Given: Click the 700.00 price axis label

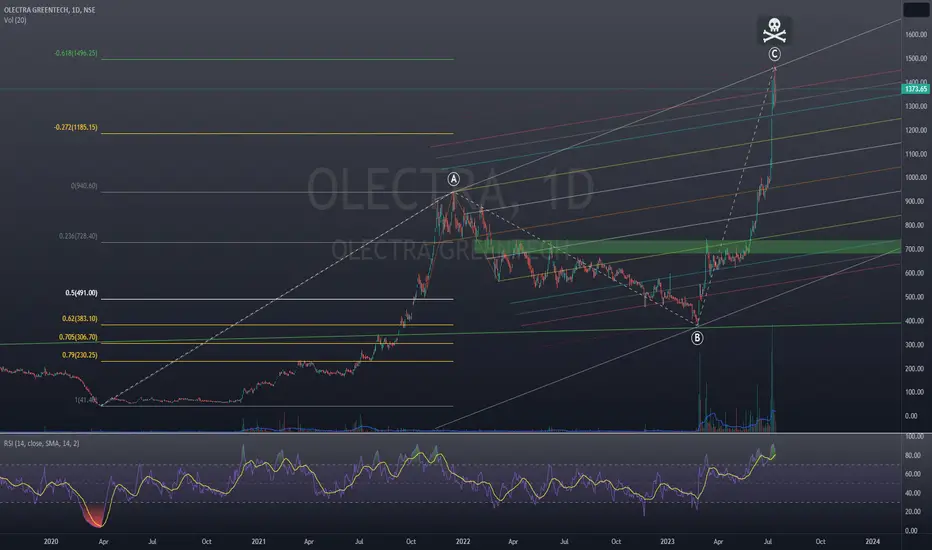Looking at the screenshot, I should [x=916, y=249].
